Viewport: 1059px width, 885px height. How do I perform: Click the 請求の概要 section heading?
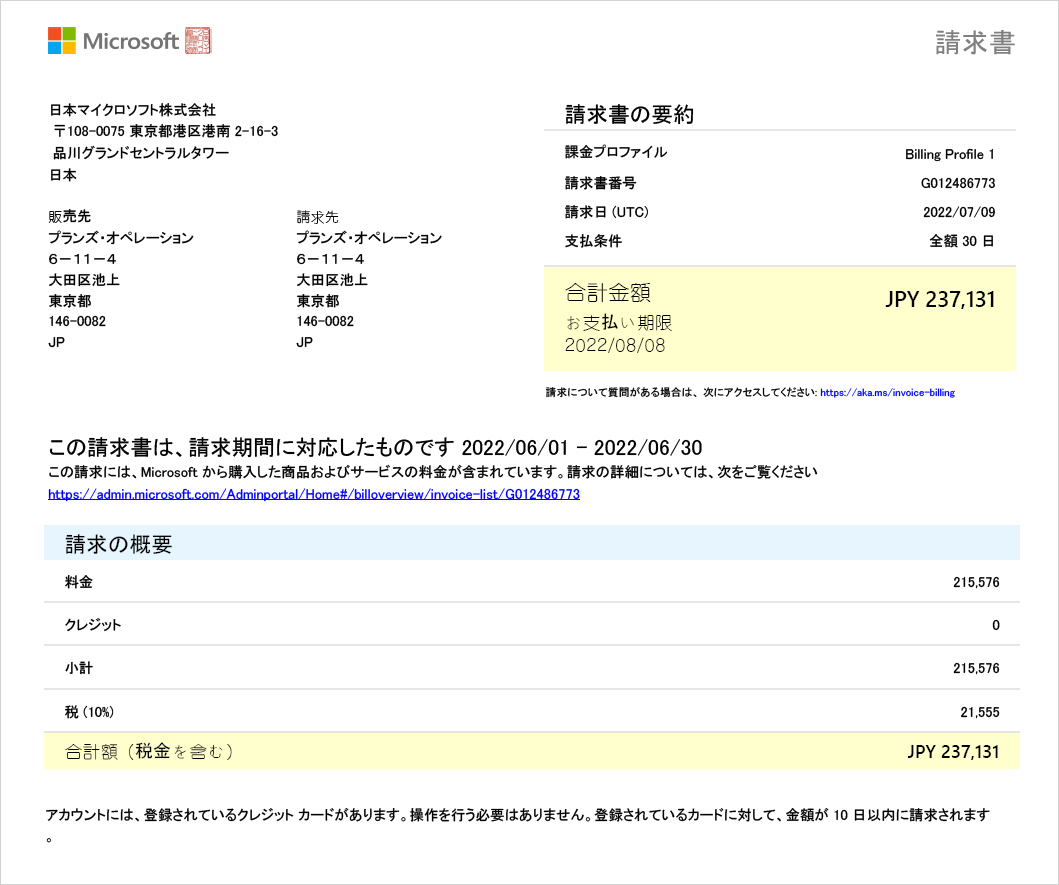pos(119,544)
